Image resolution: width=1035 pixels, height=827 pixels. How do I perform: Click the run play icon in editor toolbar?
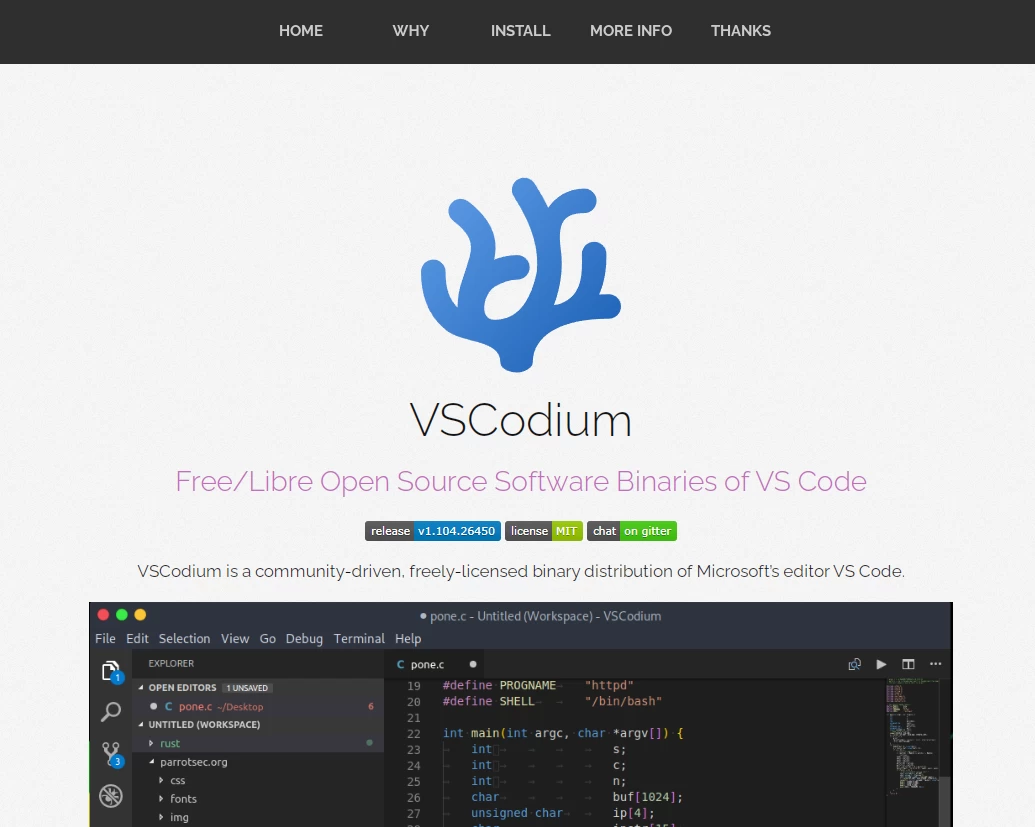(881, 664)
